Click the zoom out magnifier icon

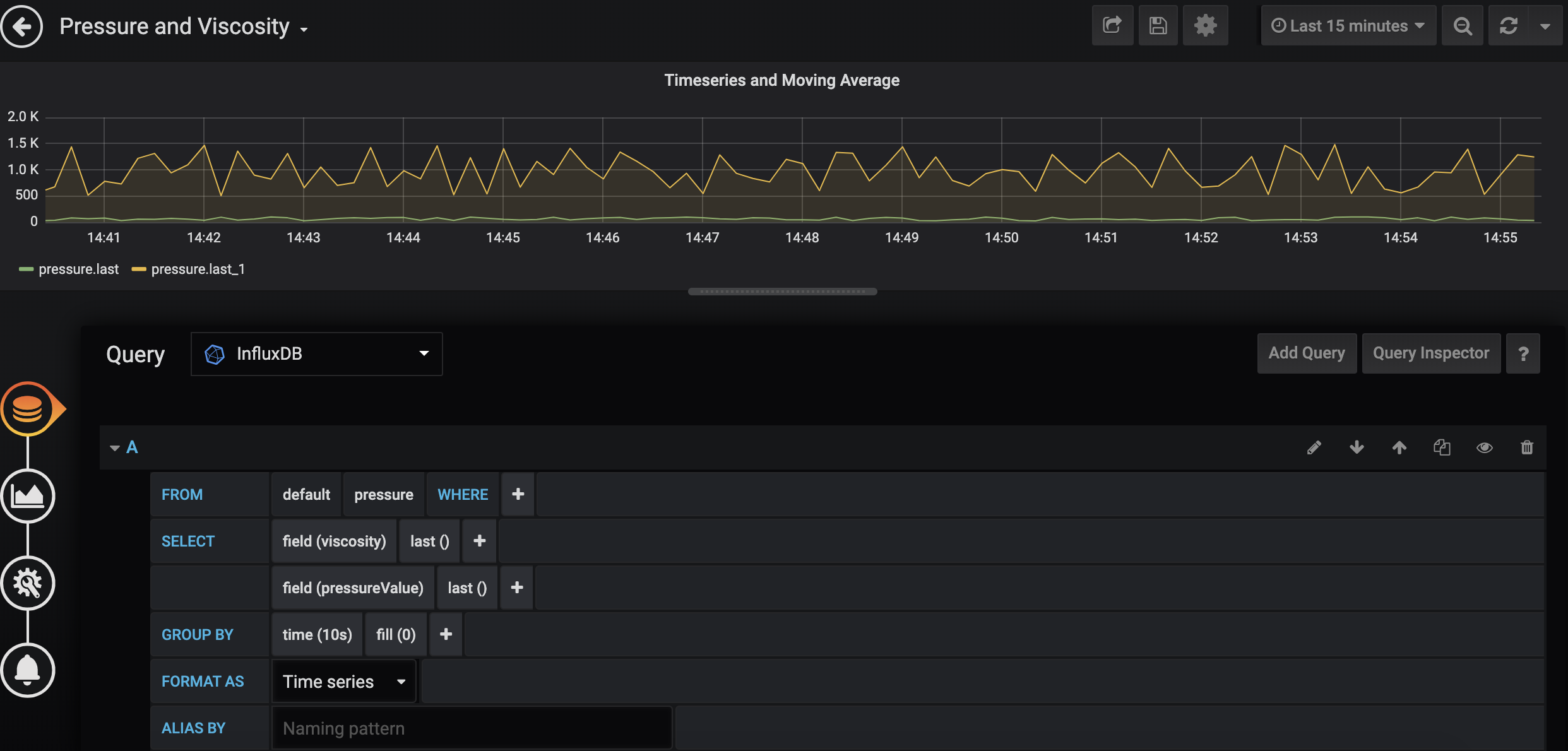[1462, 26]
